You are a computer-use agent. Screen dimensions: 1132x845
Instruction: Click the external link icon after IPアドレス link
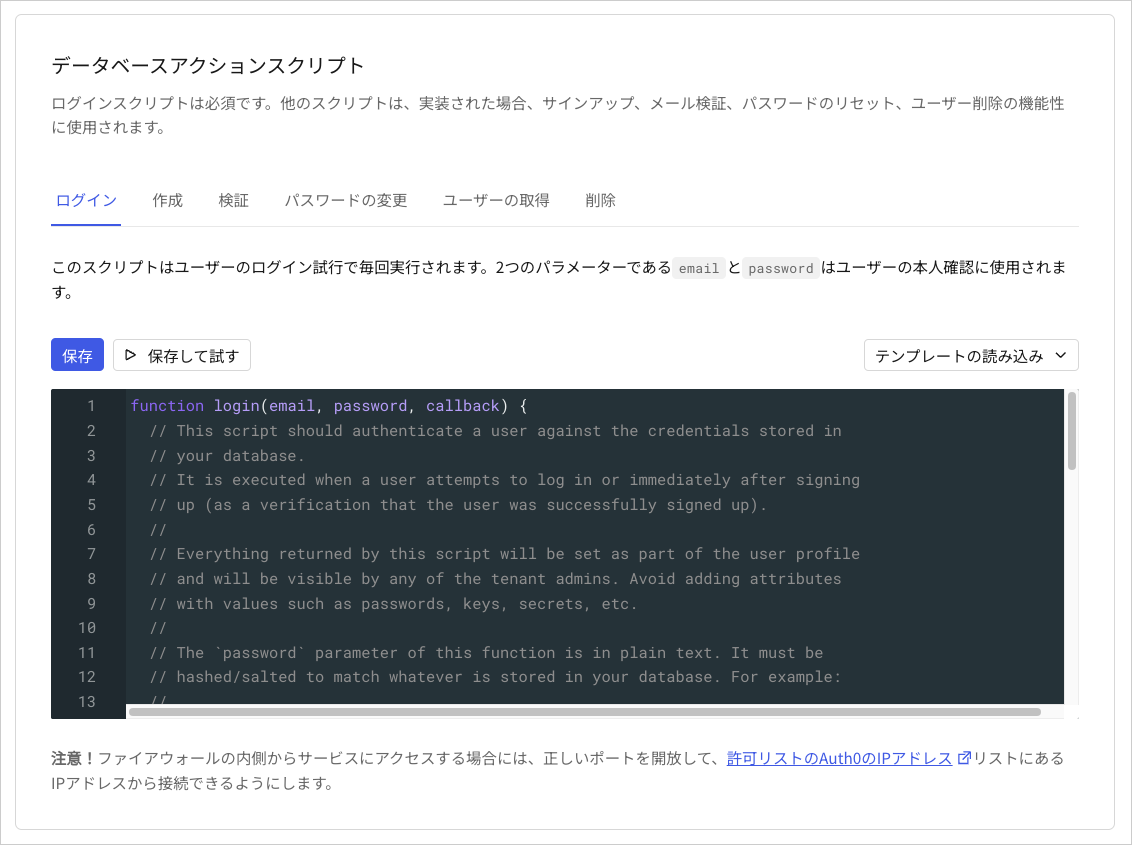pyautogui.click(x=963, y=758)
